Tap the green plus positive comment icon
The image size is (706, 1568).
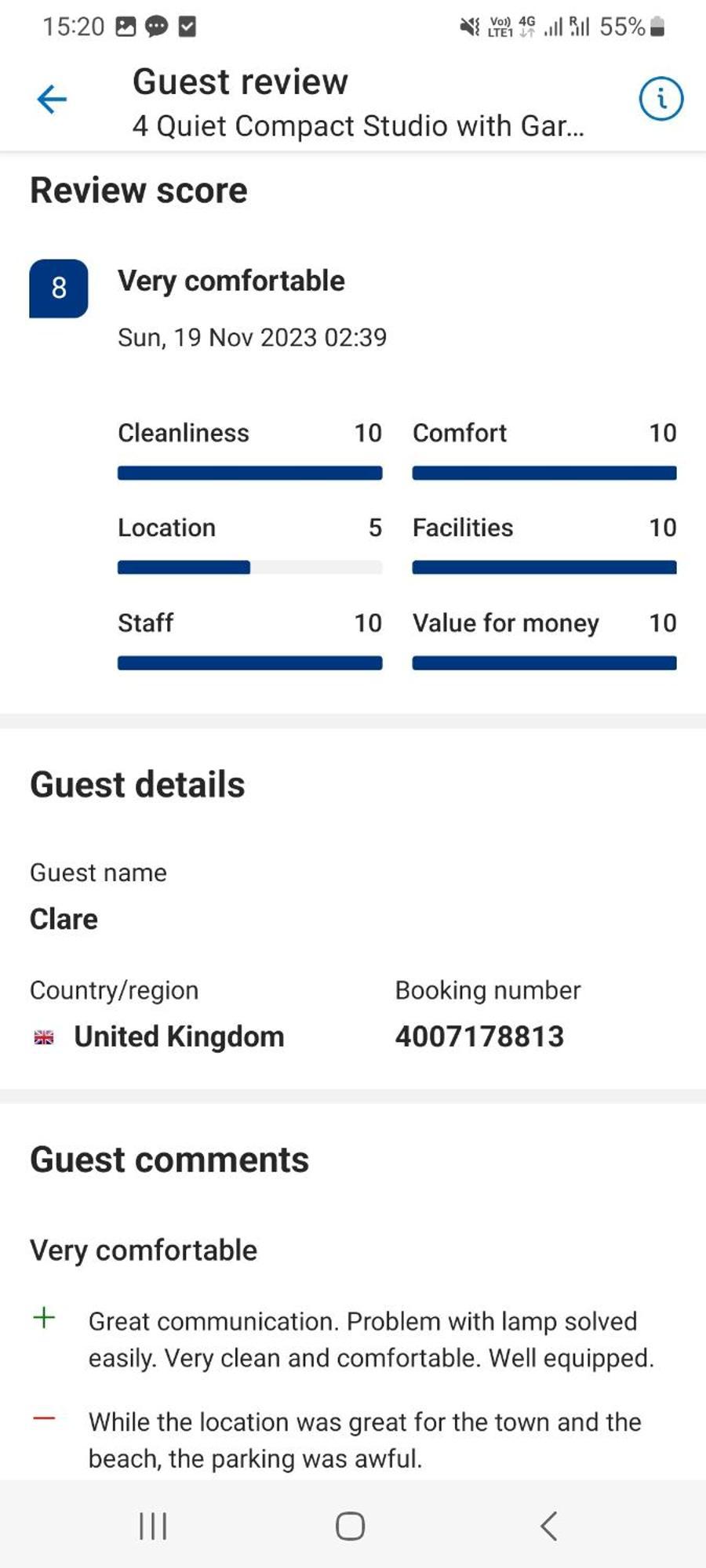click(45, 1318)
